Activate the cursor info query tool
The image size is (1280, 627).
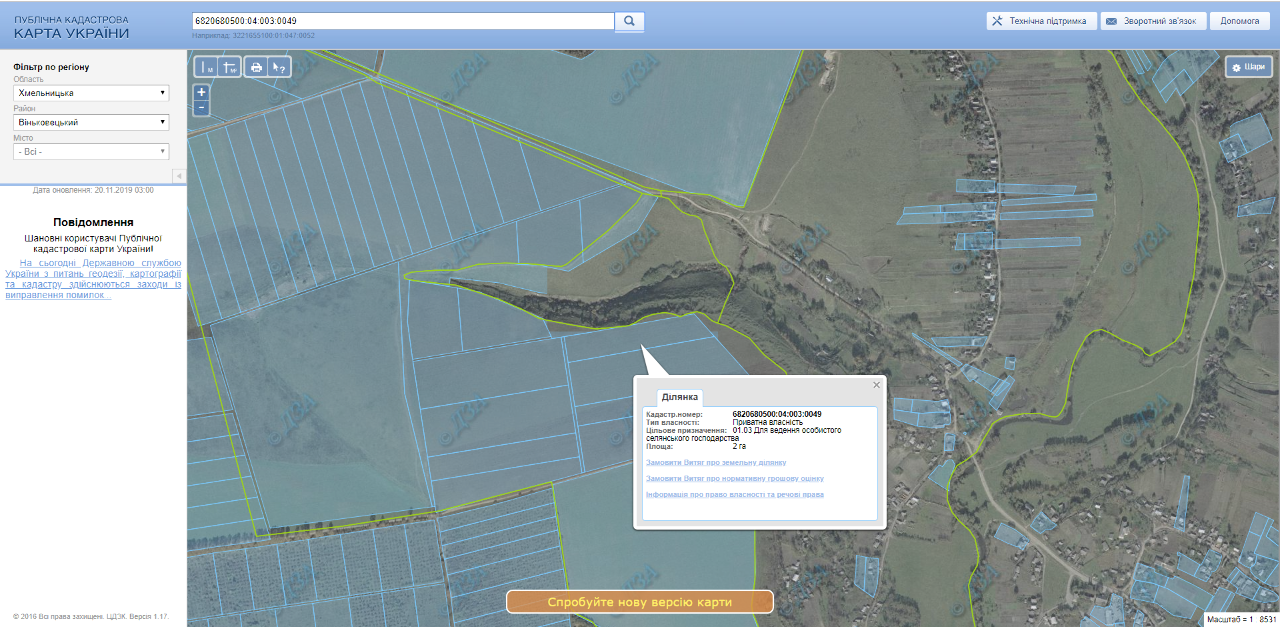coord(280,67)
